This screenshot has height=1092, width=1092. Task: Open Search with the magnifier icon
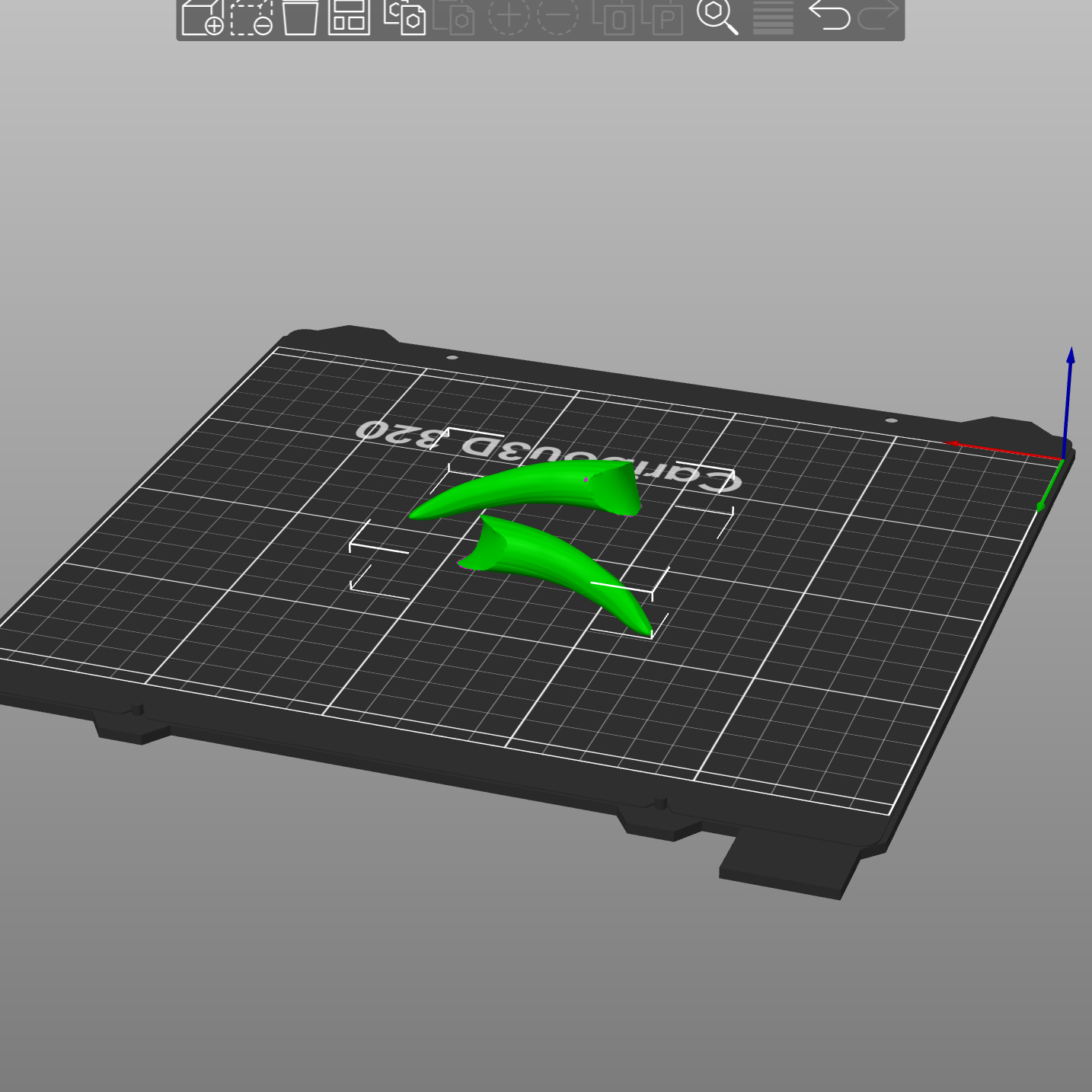(717, 17)
